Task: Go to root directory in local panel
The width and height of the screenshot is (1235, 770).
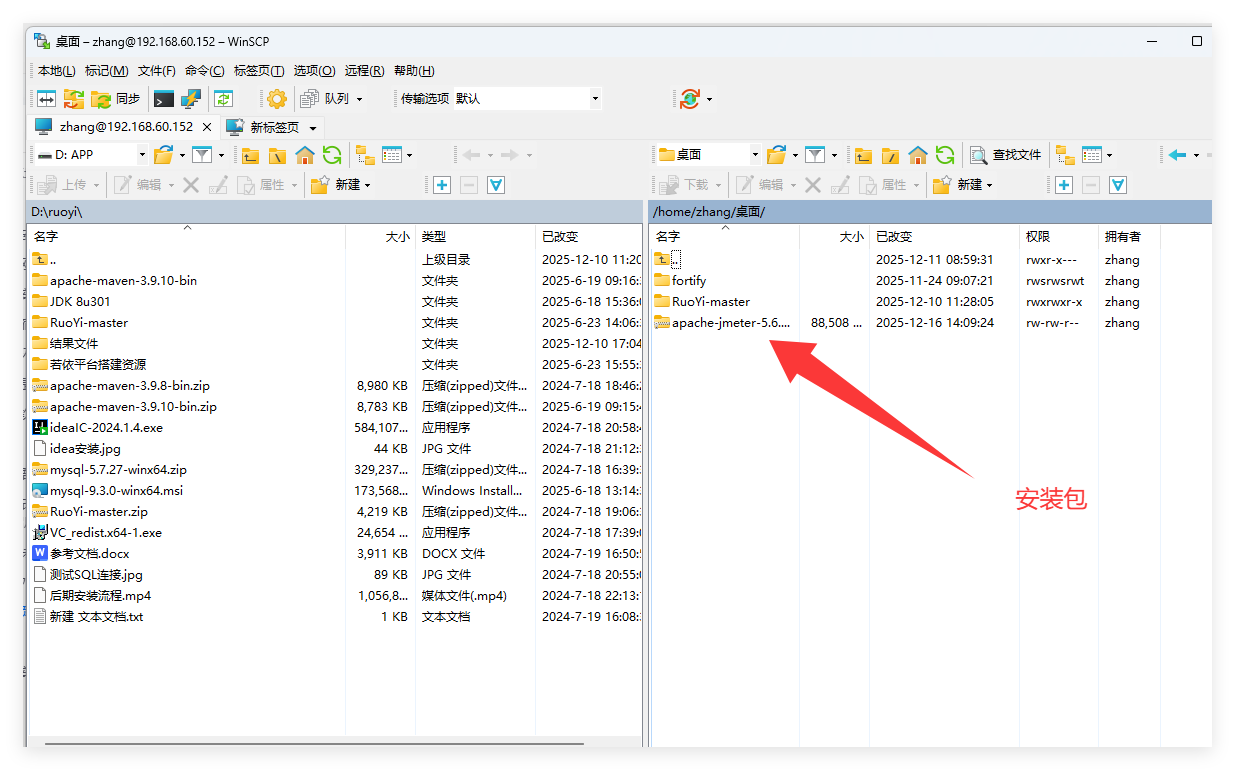Action: click(277, 155)
